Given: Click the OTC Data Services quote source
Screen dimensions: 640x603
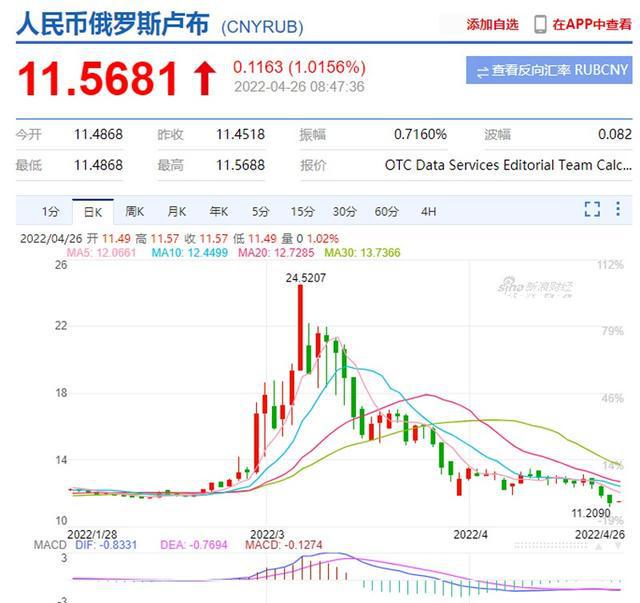Looking at the screenshot, I should pos(508,165).
